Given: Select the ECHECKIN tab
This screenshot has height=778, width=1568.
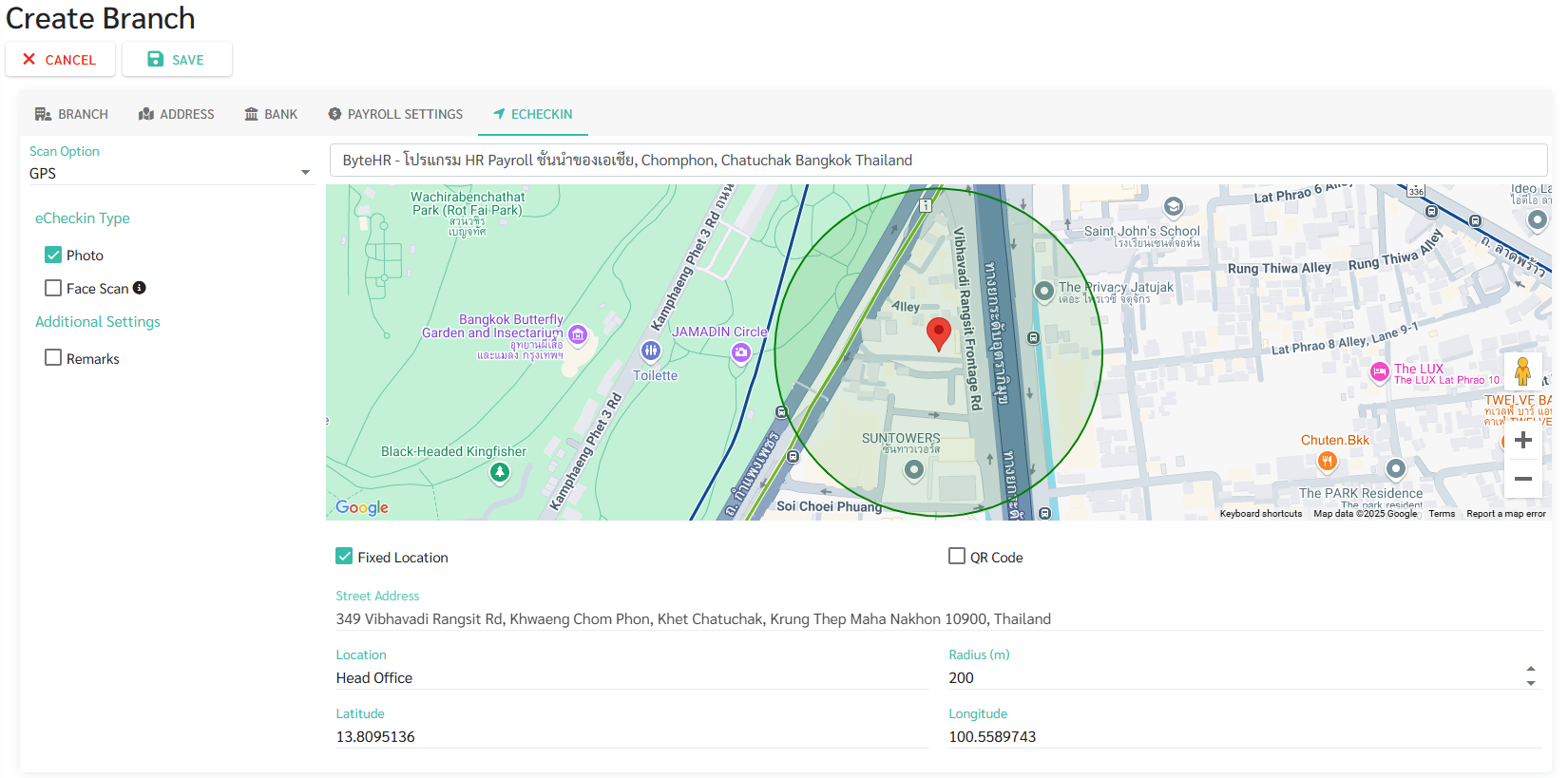Looking at the screenshot, I should 533,114.
